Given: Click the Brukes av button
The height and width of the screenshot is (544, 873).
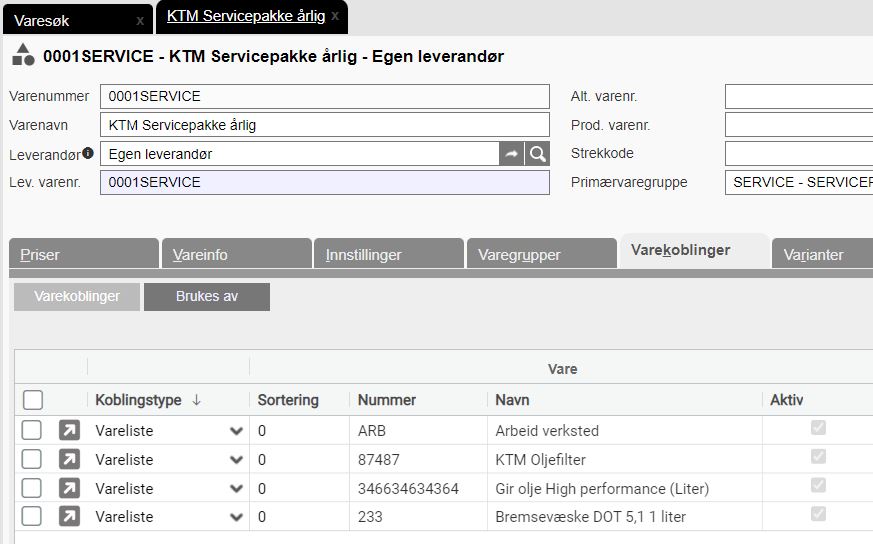Looking at the screenshot, I should point(207,296).
